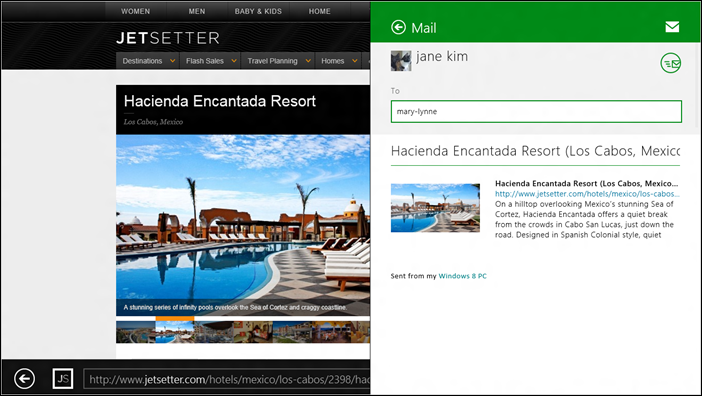This screenshot has width=702, height=396.
Task: Open the MEN menu
Action: (x=197, y=11)
